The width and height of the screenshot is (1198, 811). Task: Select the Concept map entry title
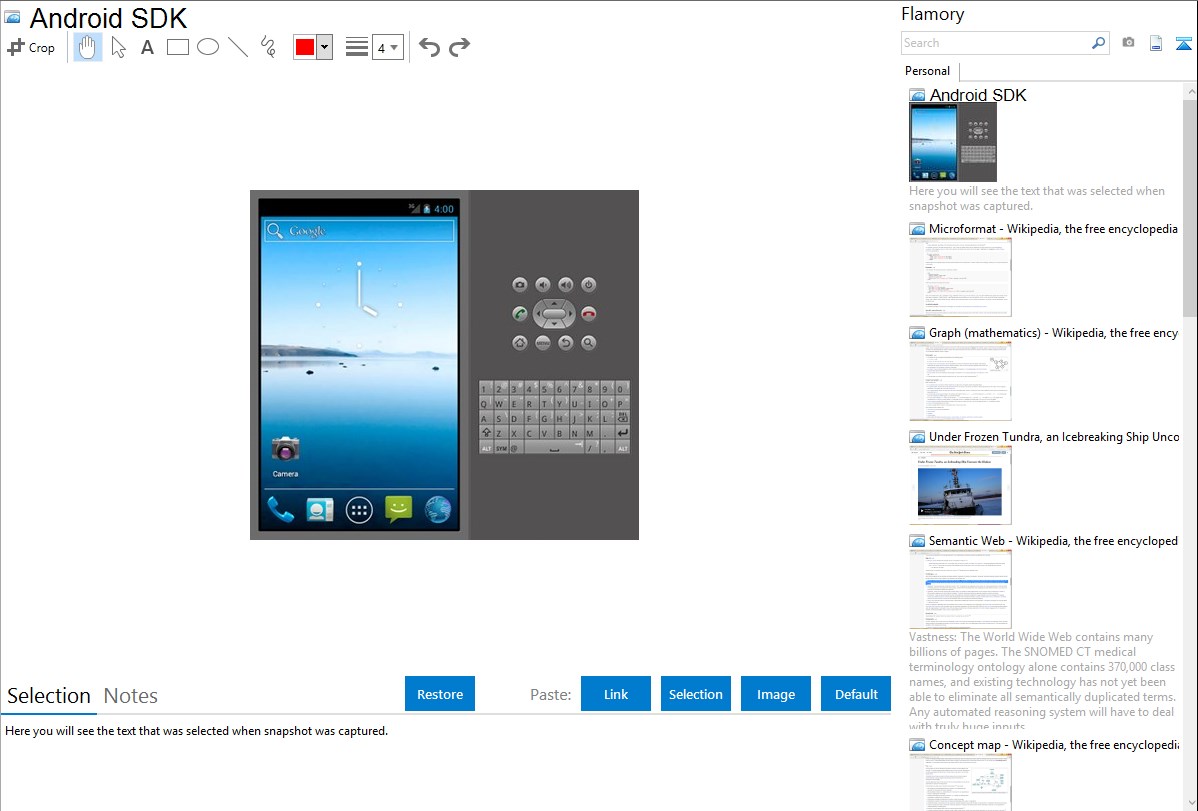(x=1054, y=744)
